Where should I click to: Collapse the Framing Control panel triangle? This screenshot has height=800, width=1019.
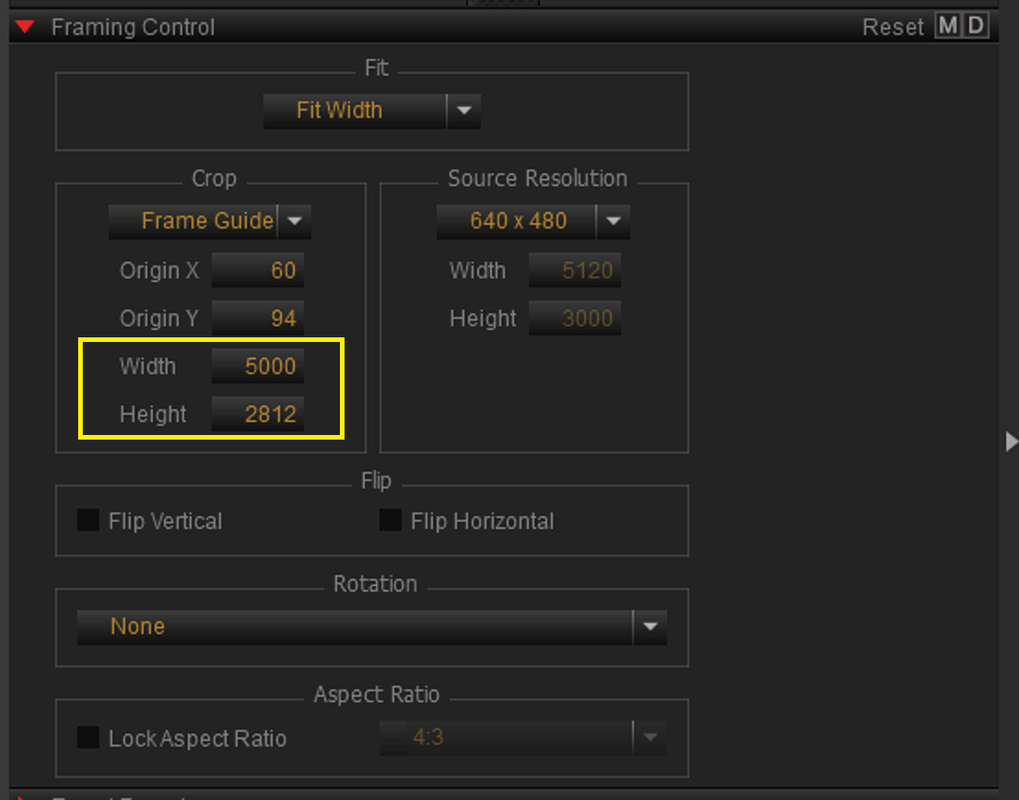tap(25, 27)
